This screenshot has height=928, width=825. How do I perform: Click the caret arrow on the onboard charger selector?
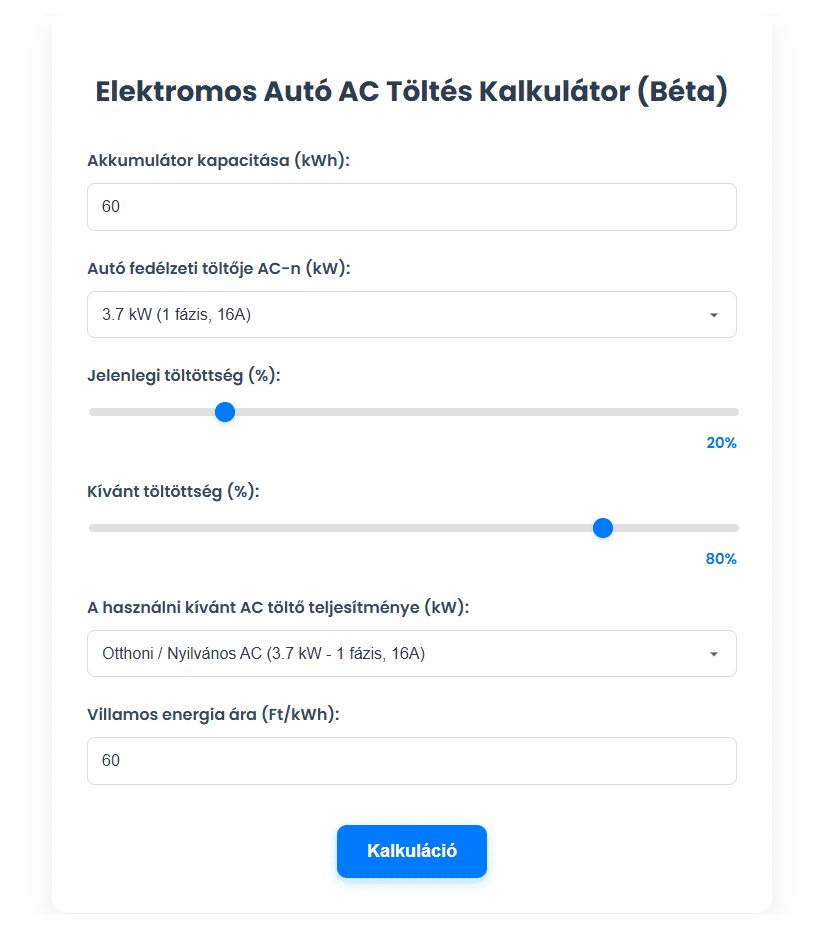point(713,314)
